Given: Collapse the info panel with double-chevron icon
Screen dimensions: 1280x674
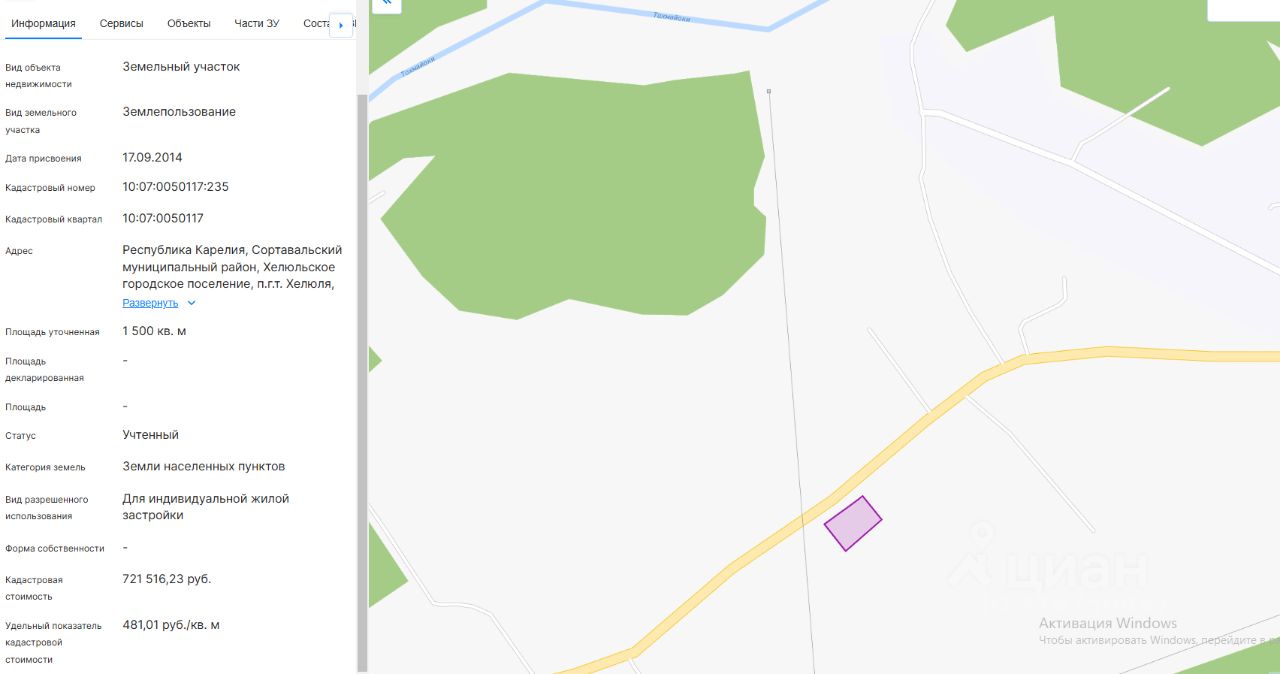Looking at the screenshot, I should (387, 3).
